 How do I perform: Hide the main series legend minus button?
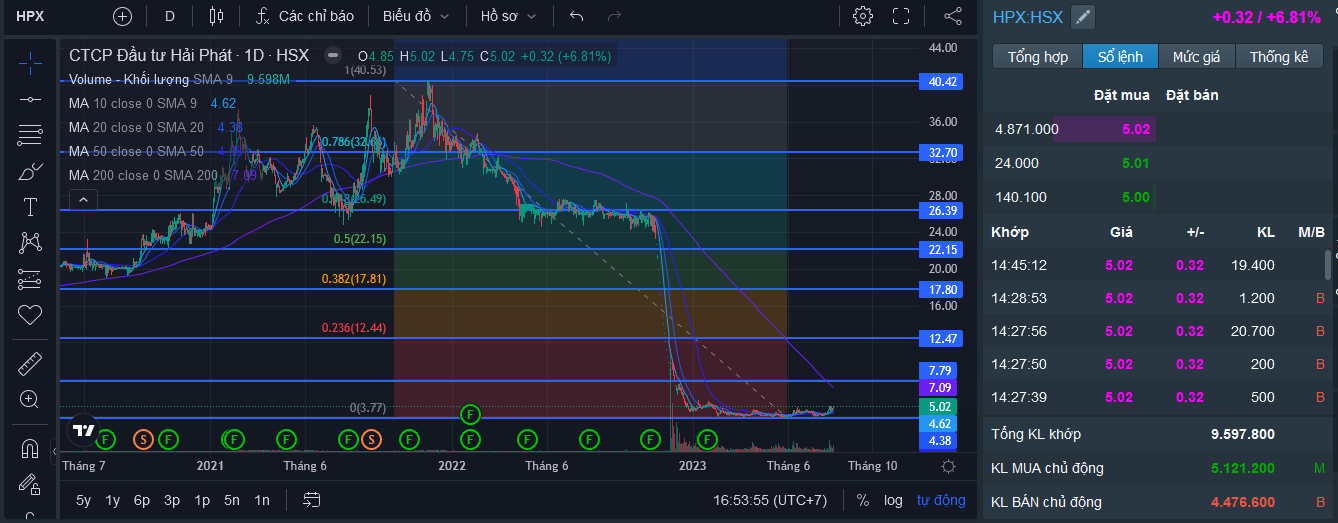[333, 56]
